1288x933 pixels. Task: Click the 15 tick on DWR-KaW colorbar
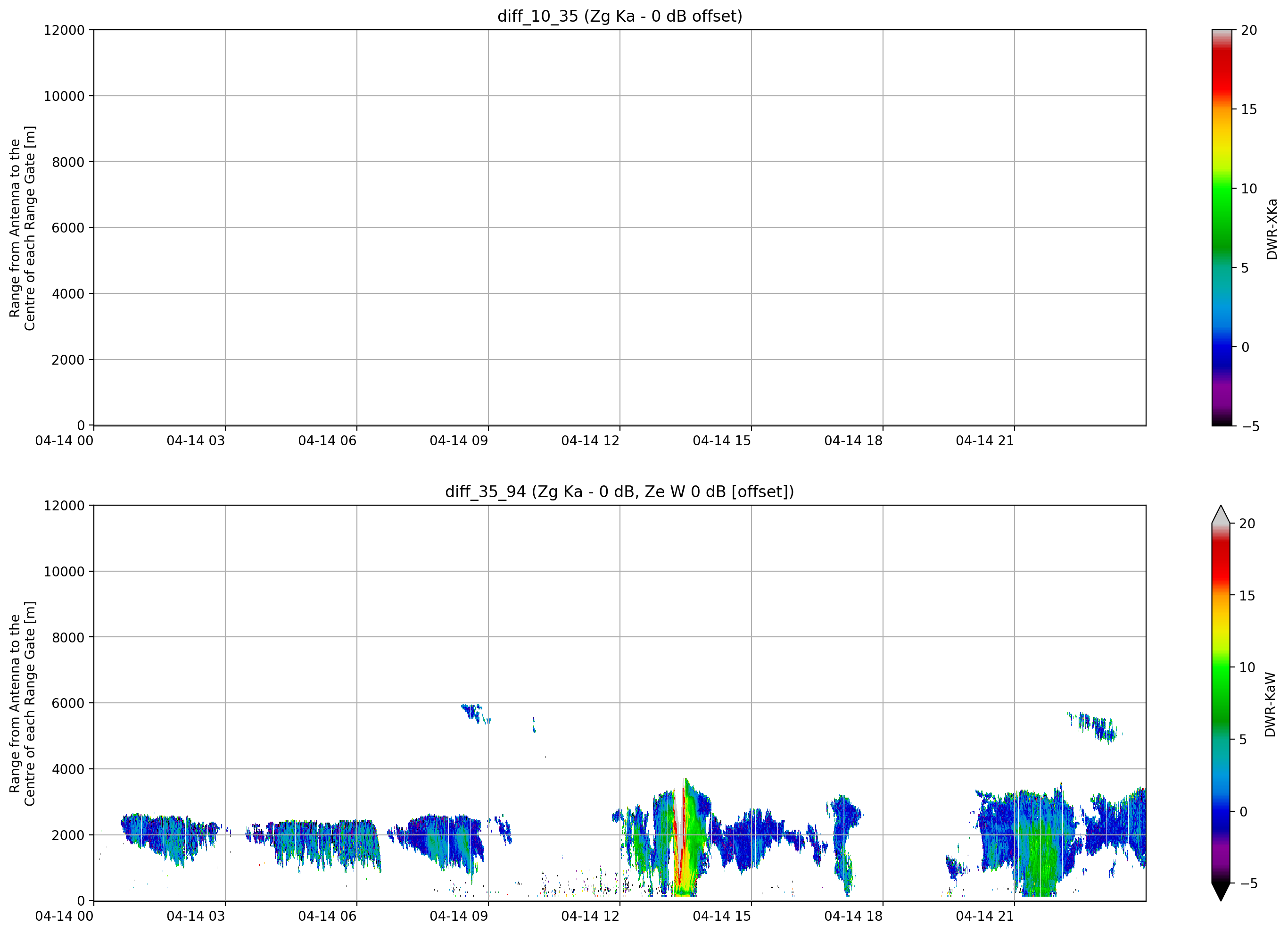coord(1247,595)
